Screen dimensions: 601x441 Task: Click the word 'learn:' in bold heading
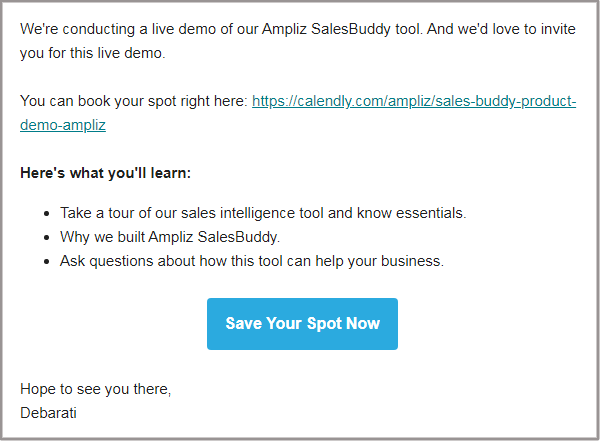[x=171, y=173]
